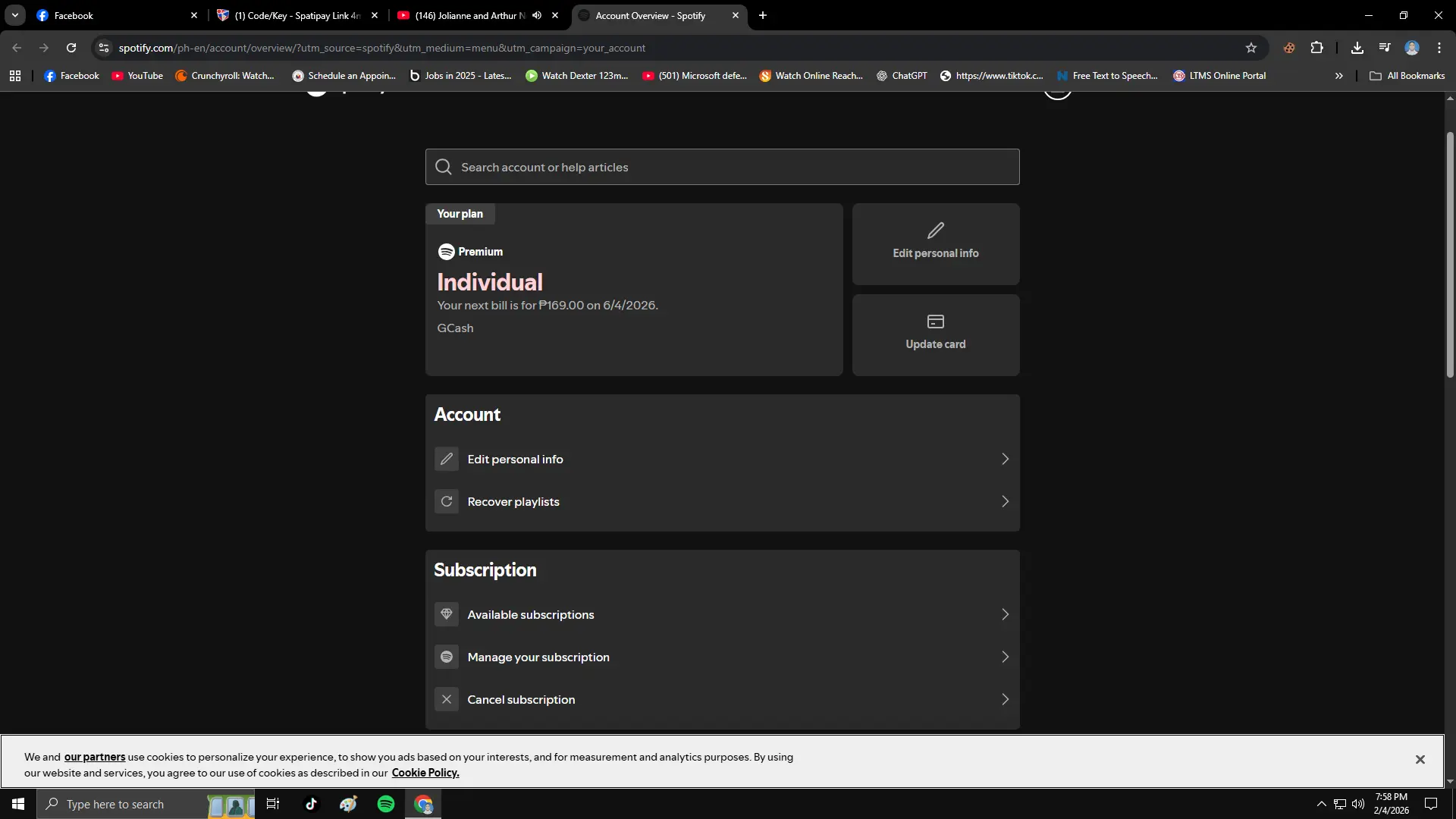Image resolution: width=1456 pixels, height=819 pixels.
Task: Open the Cookie Policy link
Action: tap(425, 773)
